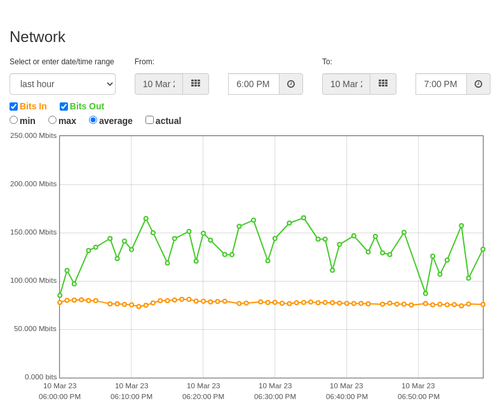Click the 150.000 Mbits axis label
This screenshot has width=500, height=403.
(x=33, y=232)
